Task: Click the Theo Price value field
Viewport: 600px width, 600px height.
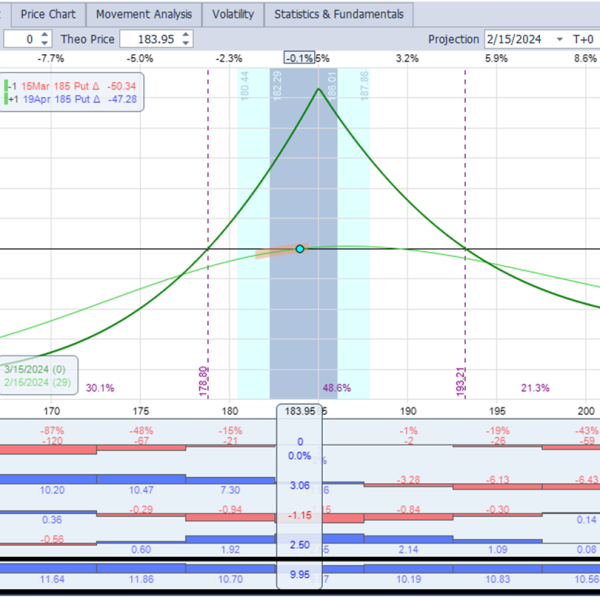Action: [x=148, y=39]
